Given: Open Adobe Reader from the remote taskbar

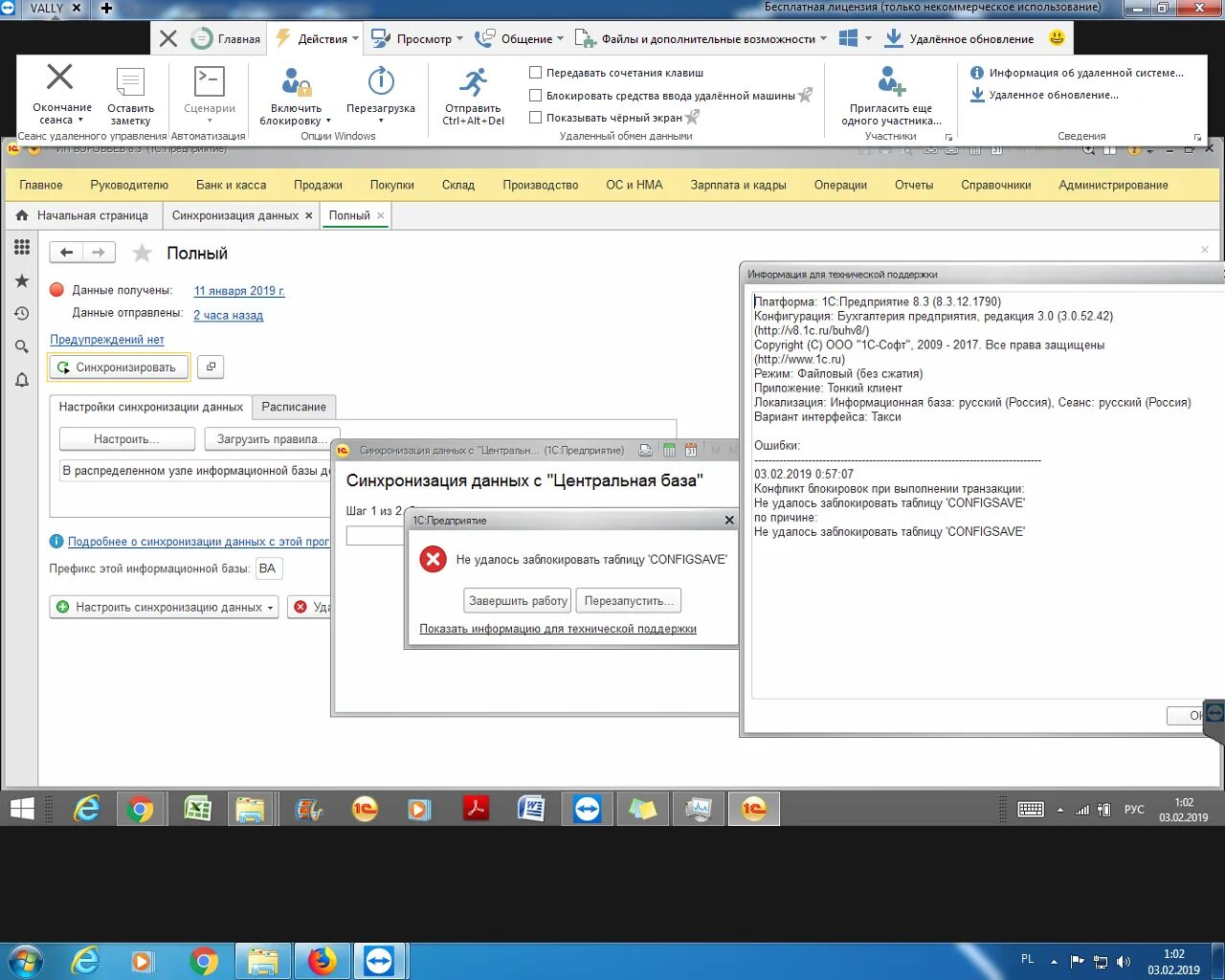Looking at the screenshot, I should pos(476,809).
